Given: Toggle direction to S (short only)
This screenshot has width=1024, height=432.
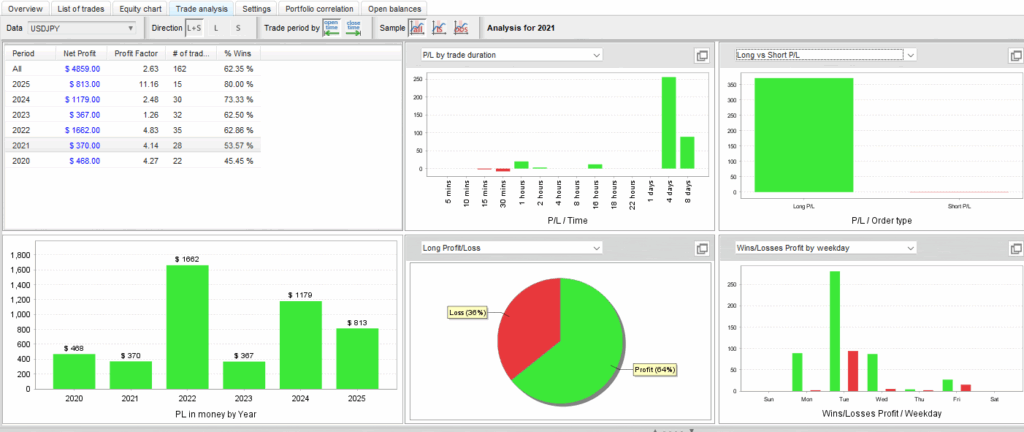Looking at the screenshot, I should point(238,28).
